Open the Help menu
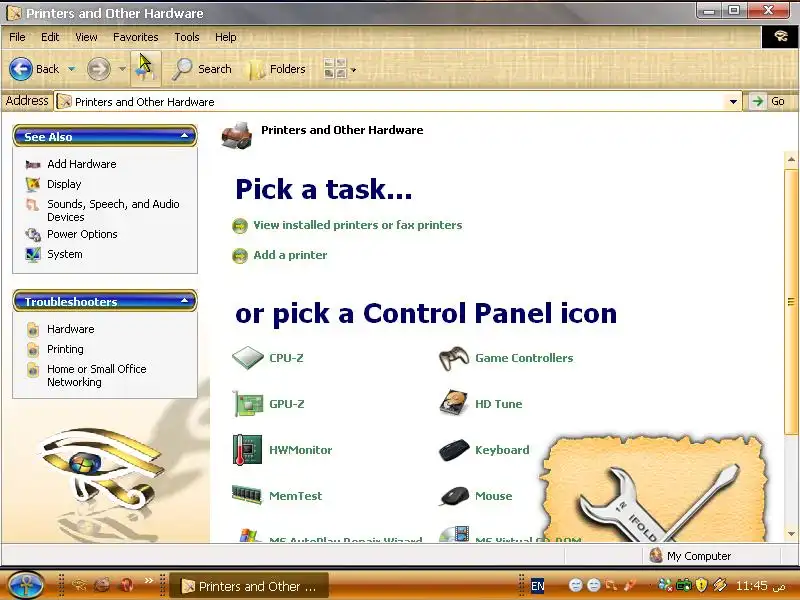The width and height of the screenshot is (800, 600). (x=226, y=37)
